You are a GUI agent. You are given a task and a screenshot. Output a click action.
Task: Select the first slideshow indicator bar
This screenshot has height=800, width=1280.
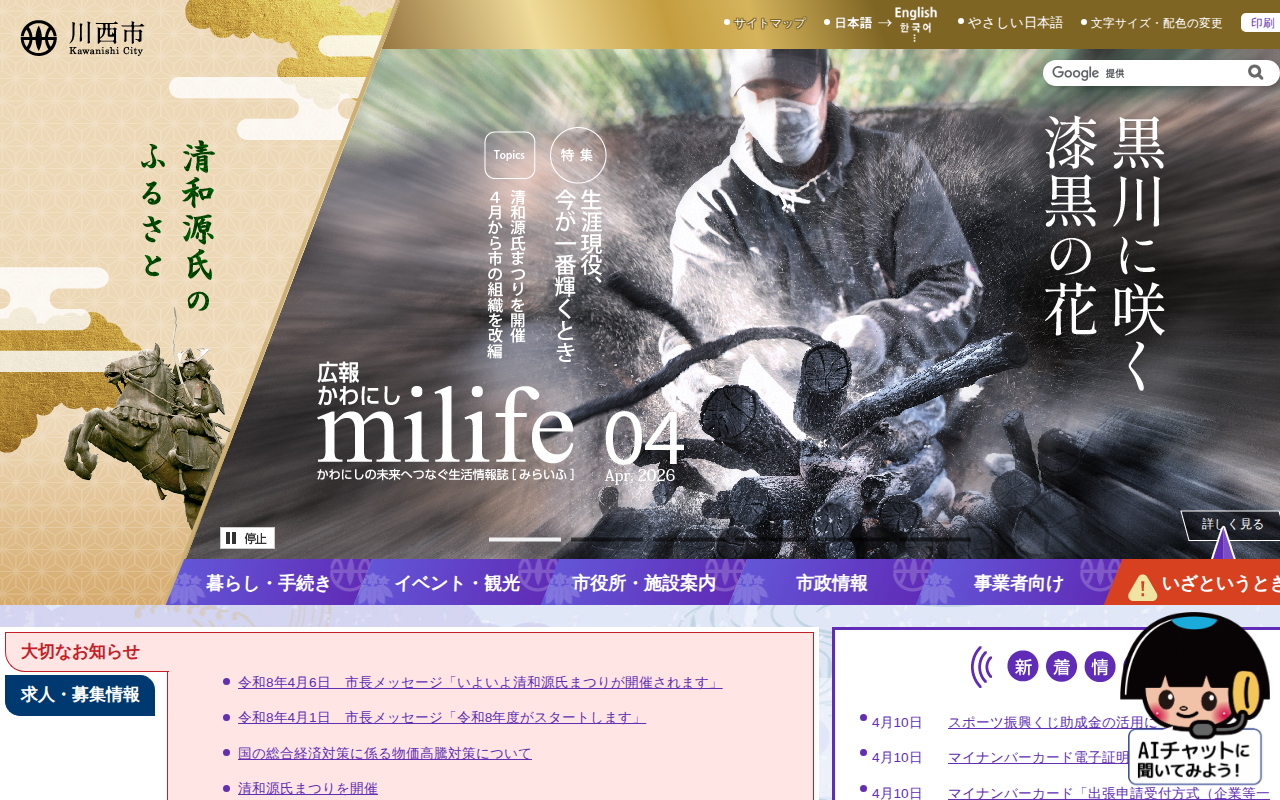[525, 539]
